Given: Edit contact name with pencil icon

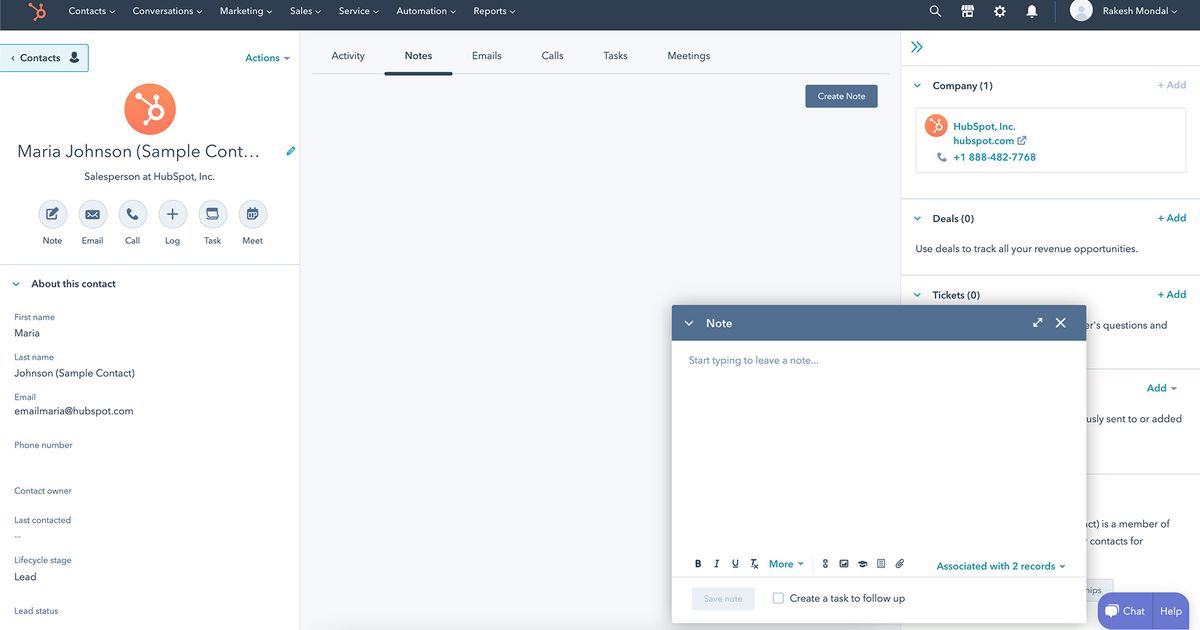Looking at the screenshot, I should click(291, 151).
